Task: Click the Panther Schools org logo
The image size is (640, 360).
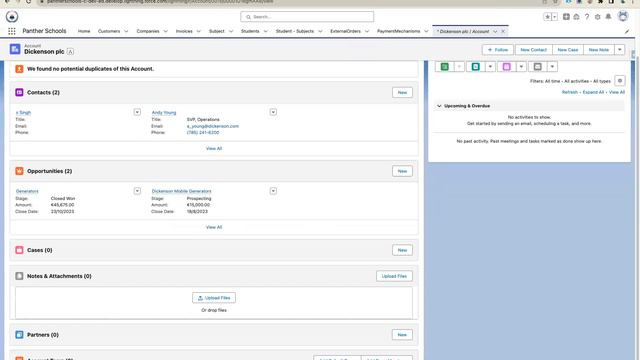Action: click(x=12, y=17)
